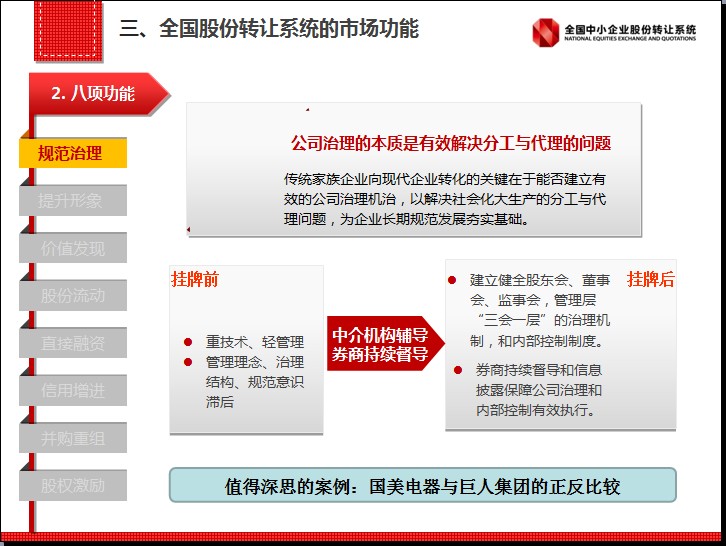Click the 挂牌前 heading
This screenshot has height=546, width=726.
194,279
